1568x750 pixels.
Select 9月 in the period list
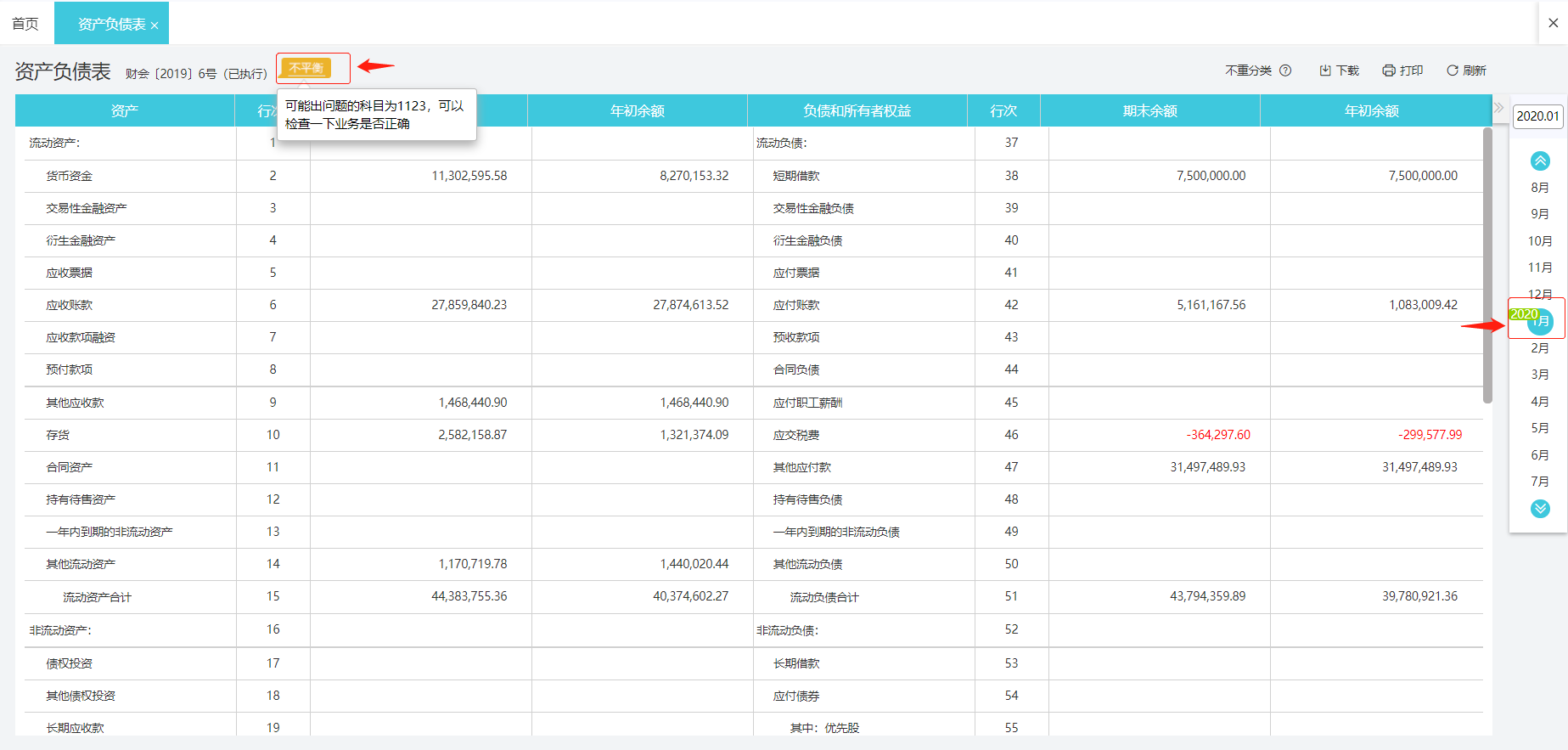(x=1540, y=214)
